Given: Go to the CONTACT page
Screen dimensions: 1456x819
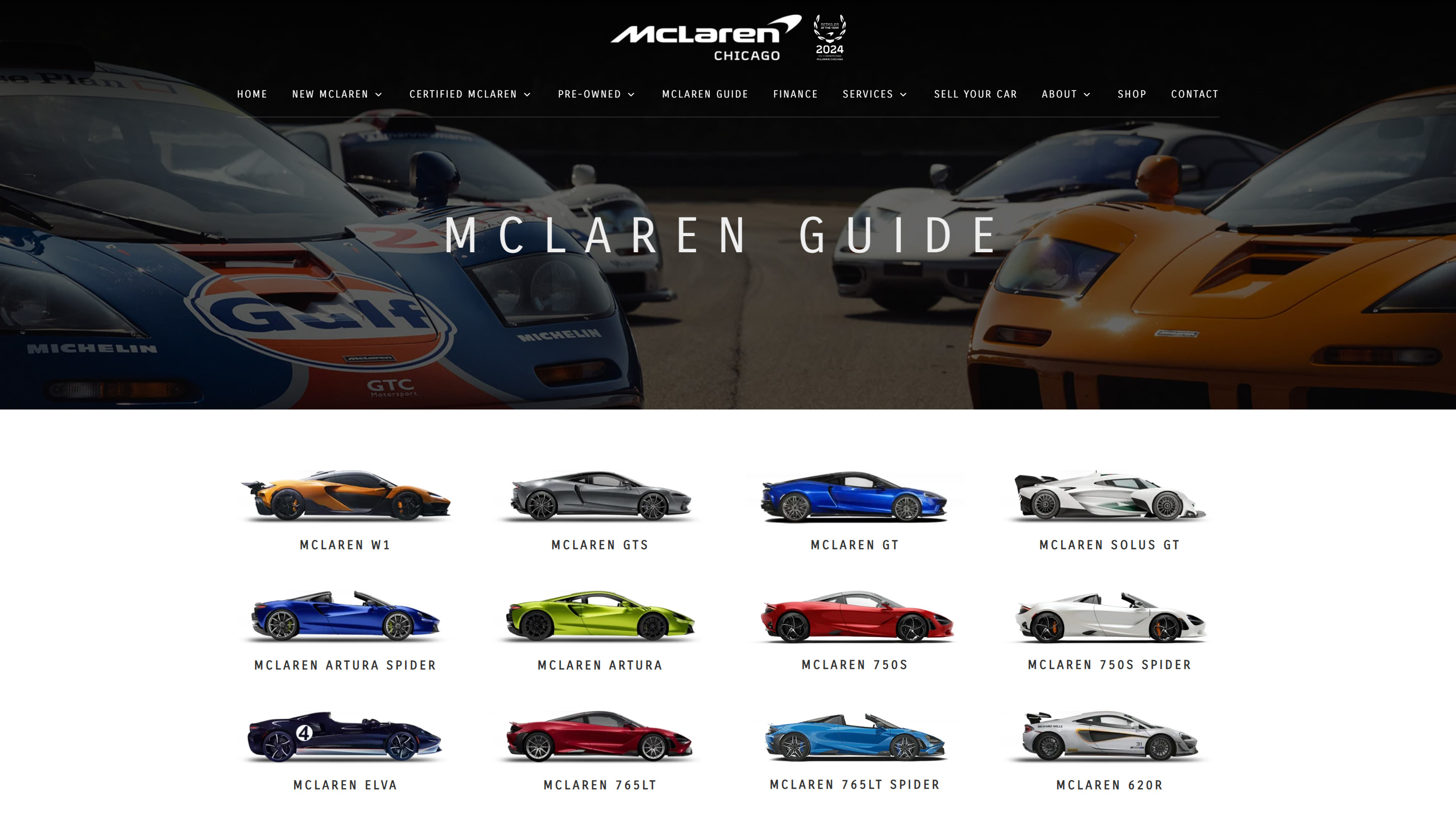Looking at the screenshot, I should coord(1195,95).
